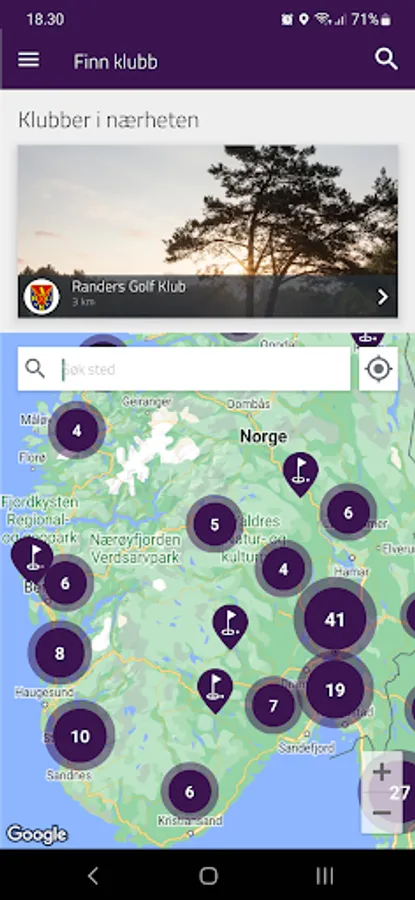Expand the cluster marked 10 near Sandnes

(x=80, y=736)
